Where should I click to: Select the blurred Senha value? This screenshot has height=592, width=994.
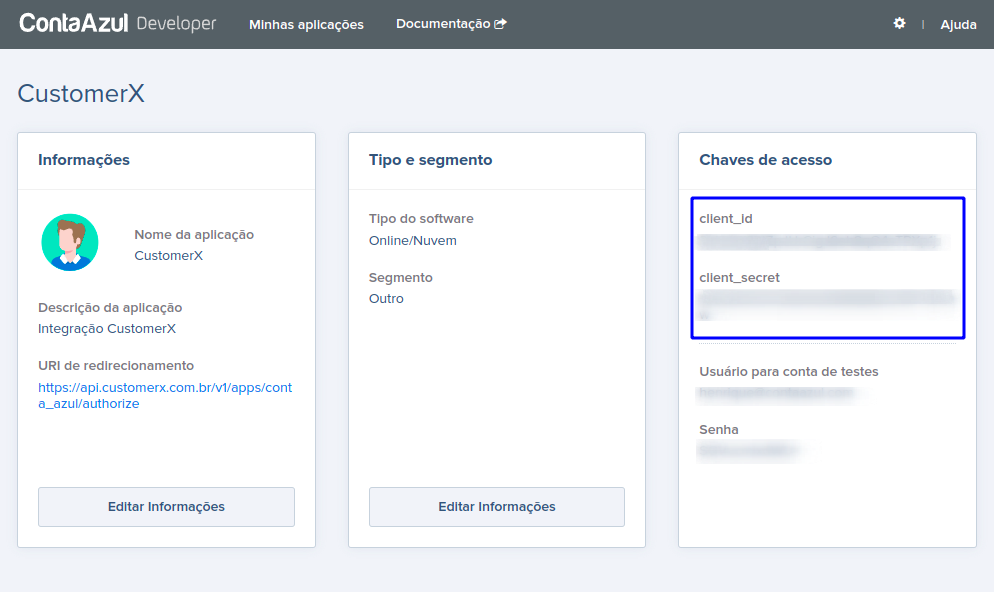click(x=748, y=451)
